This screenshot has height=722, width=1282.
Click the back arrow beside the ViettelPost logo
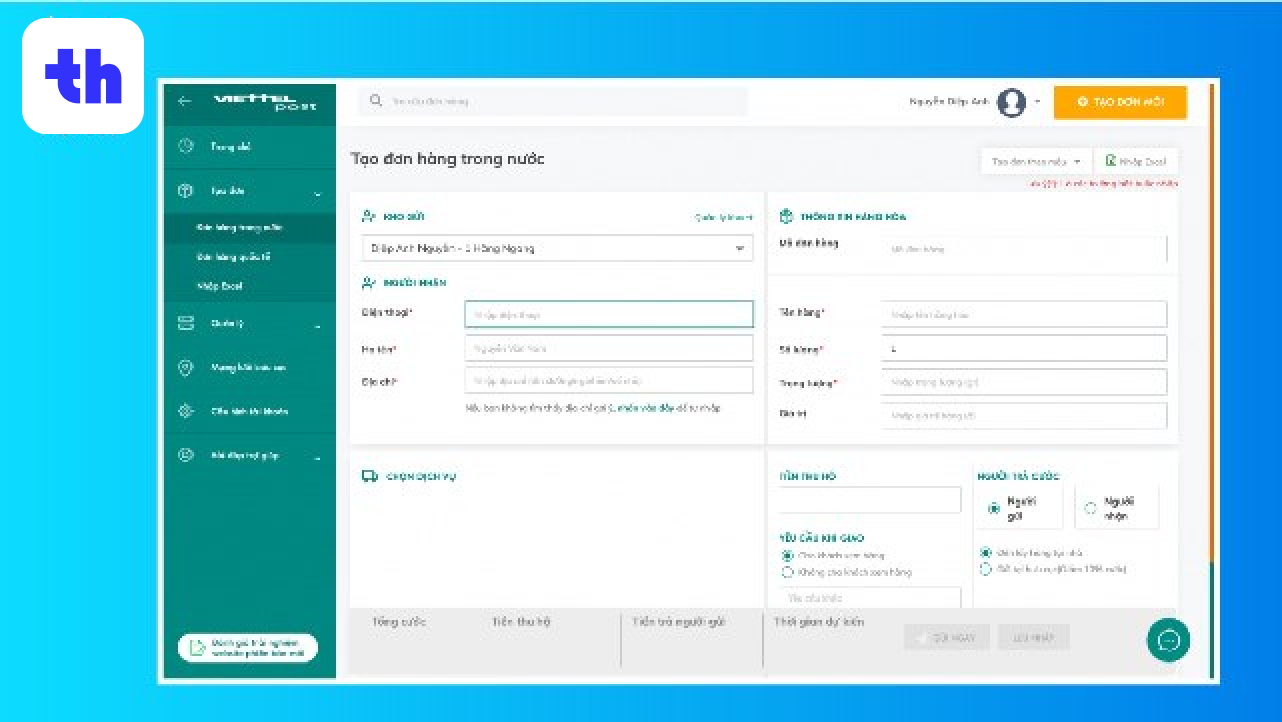coord(184,101)
